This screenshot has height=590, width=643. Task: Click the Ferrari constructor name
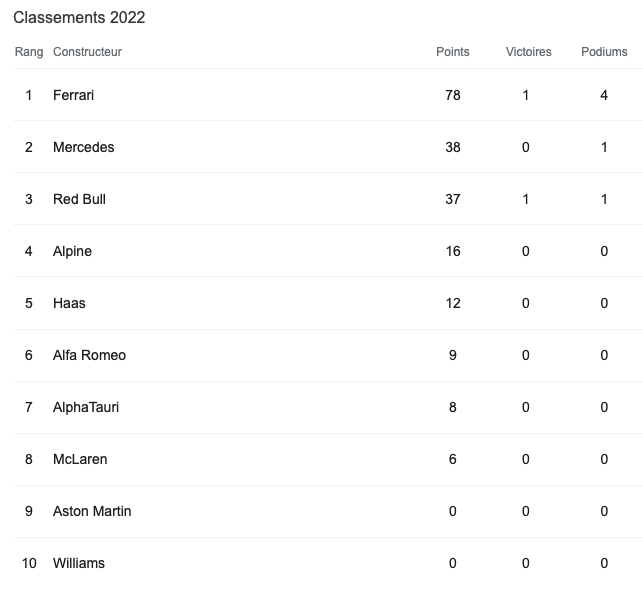click(73, 95)
